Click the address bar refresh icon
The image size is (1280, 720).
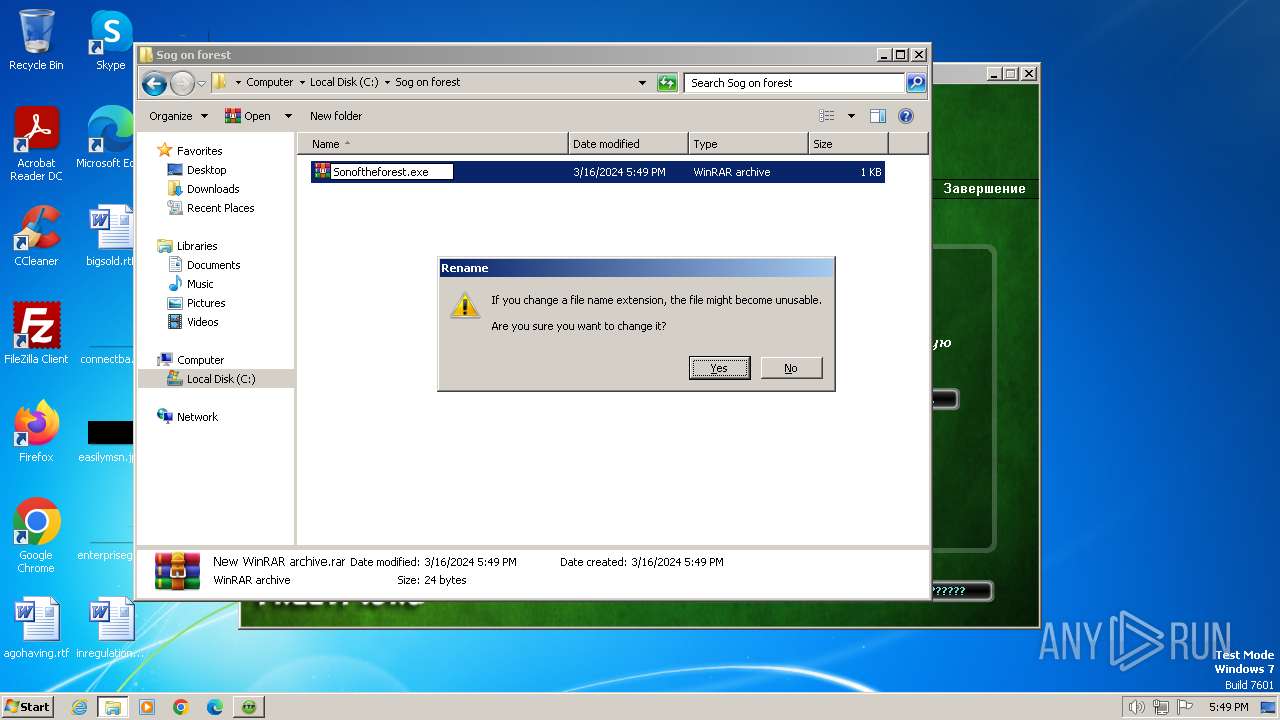(667, 83)
